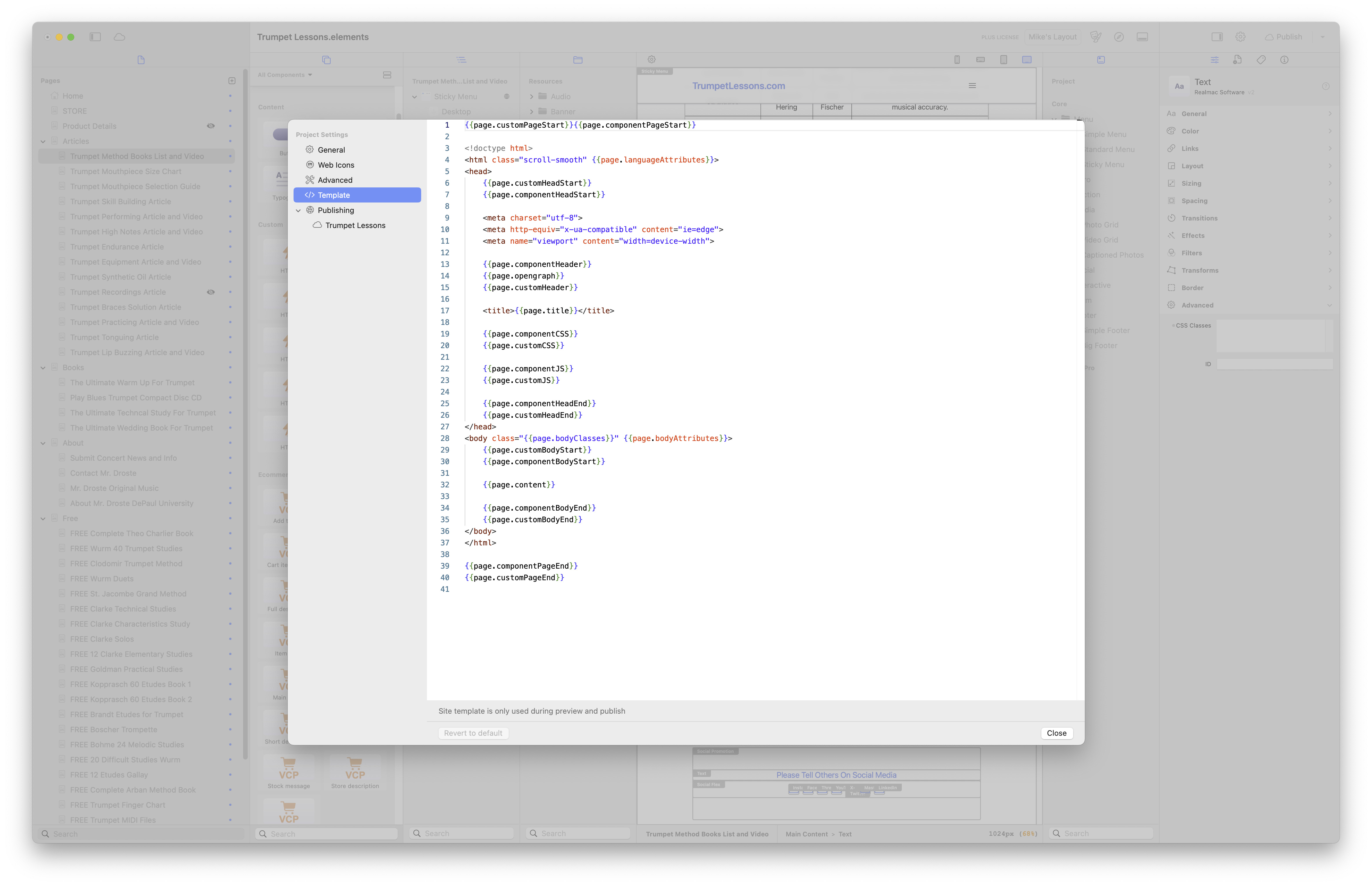This screenshot has height=886, width=1372.
Task: Open the hamburger menu in page preview
Action: click(x=972, y=86)
